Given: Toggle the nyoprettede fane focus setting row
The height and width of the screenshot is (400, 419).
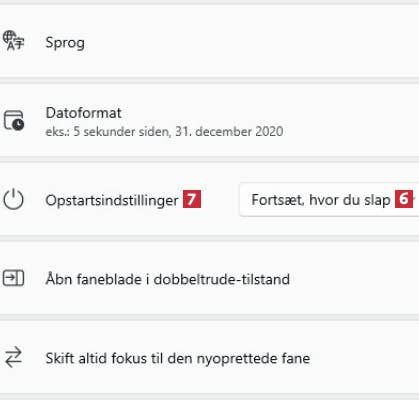Looking at the screenshot, I should point(209,357).
